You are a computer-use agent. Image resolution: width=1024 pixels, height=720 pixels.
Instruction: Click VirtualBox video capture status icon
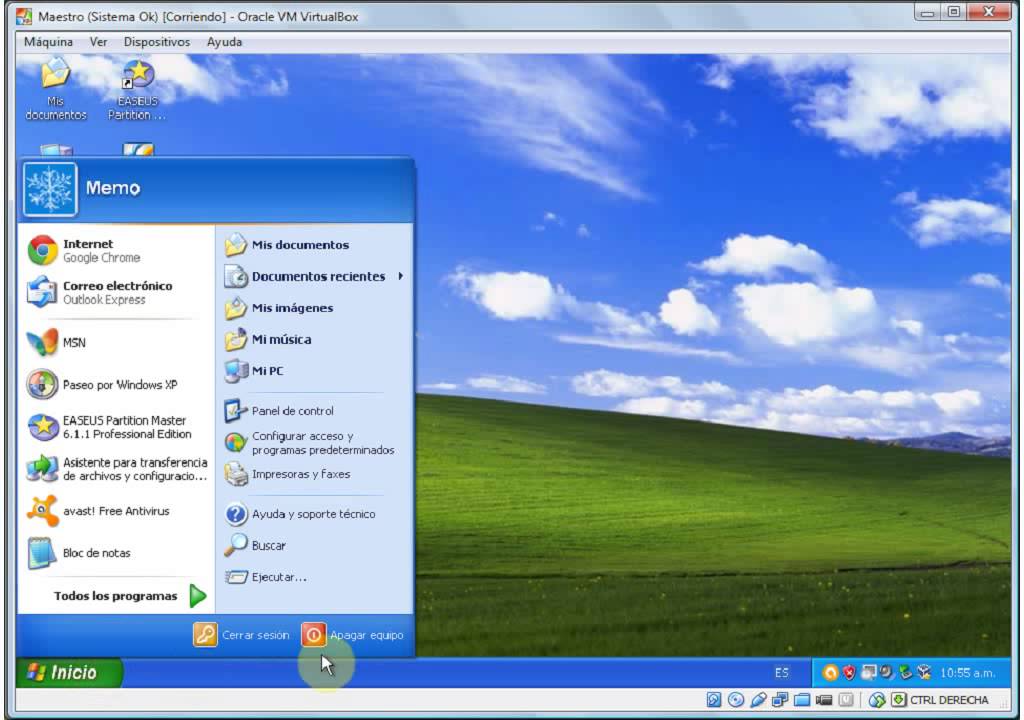(824, 700)
